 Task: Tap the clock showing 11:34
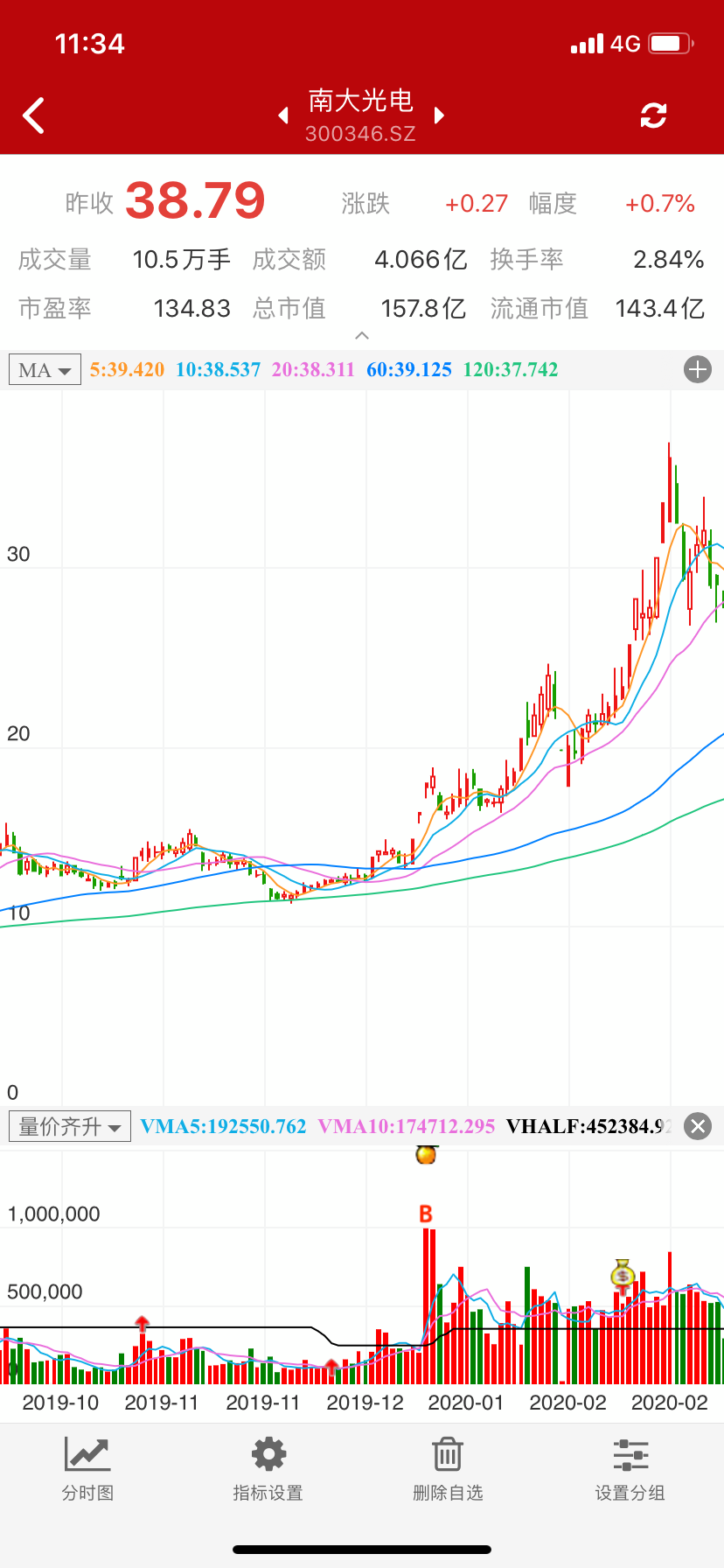click(90, 43)
